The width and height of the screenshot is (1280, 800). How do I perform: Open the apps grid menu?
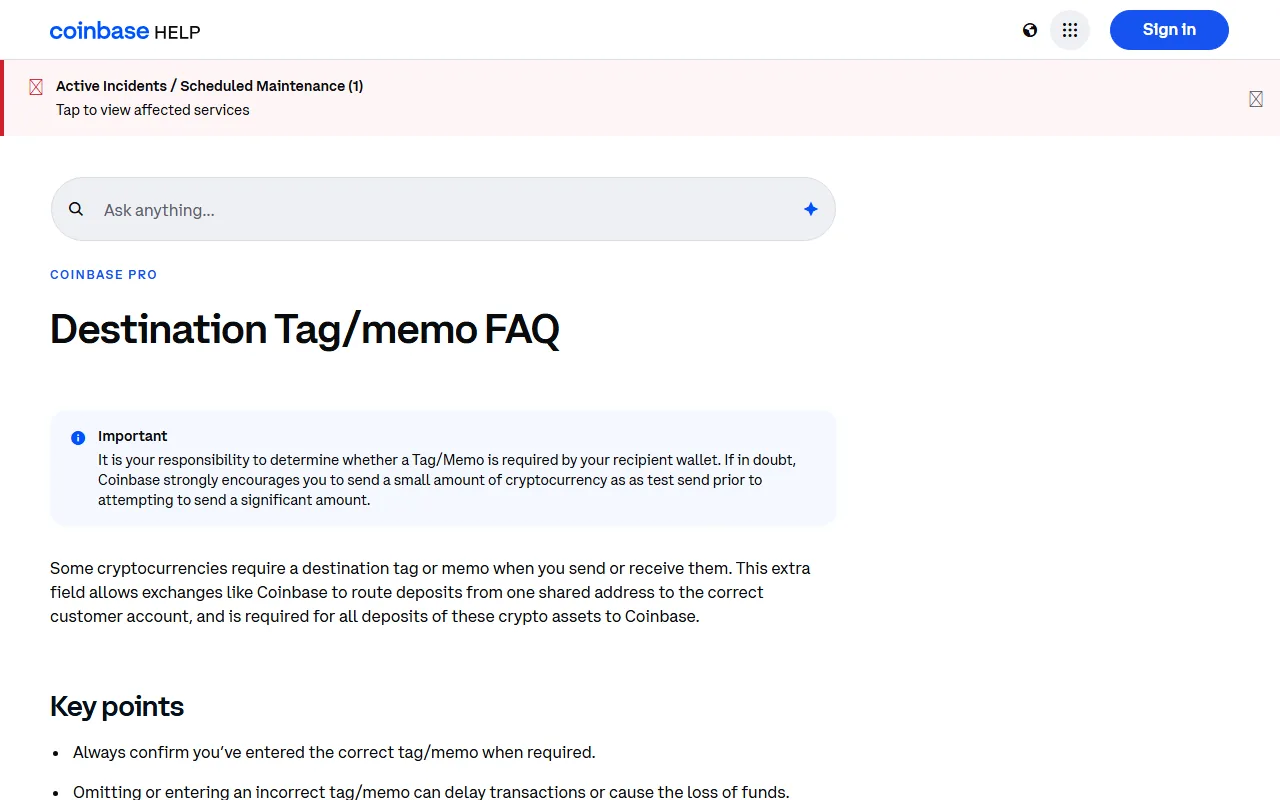[x=1070, y=30]
